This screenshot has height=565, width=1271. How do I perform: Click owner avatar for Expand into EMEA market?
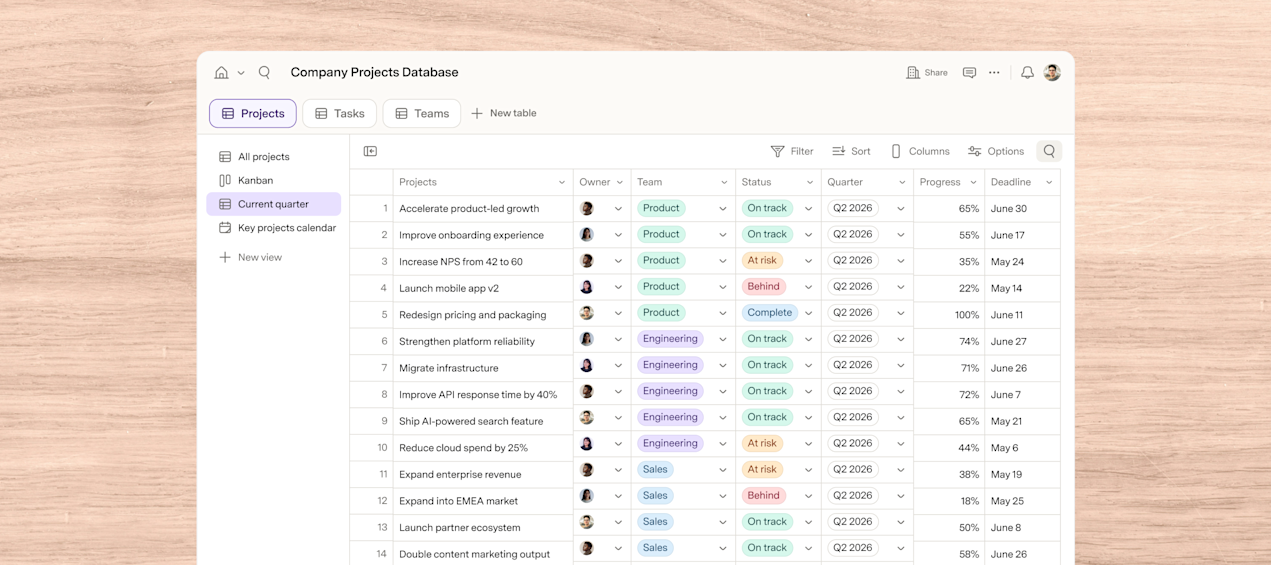click(x=587, y=496)
